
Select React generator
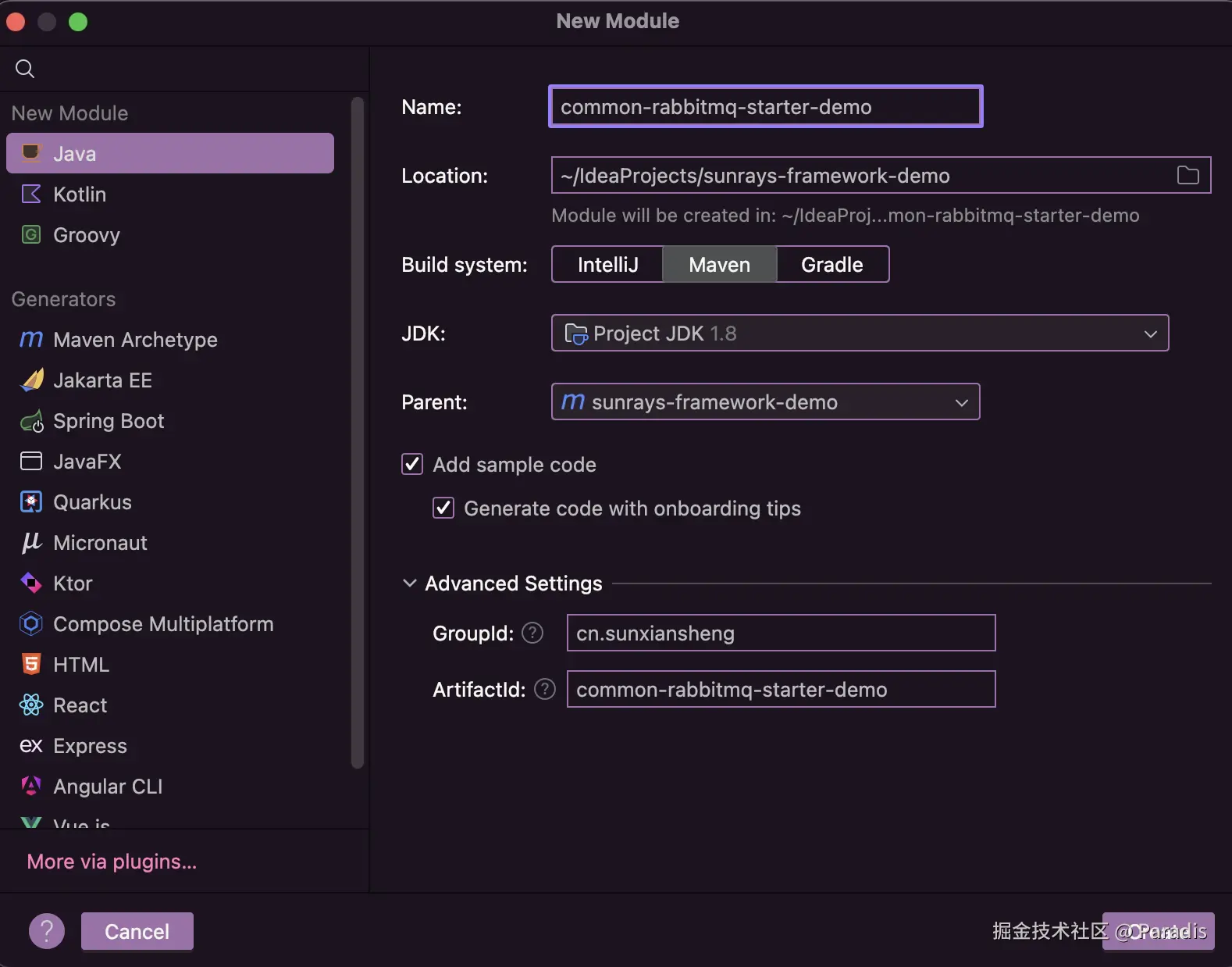point(170,705)
